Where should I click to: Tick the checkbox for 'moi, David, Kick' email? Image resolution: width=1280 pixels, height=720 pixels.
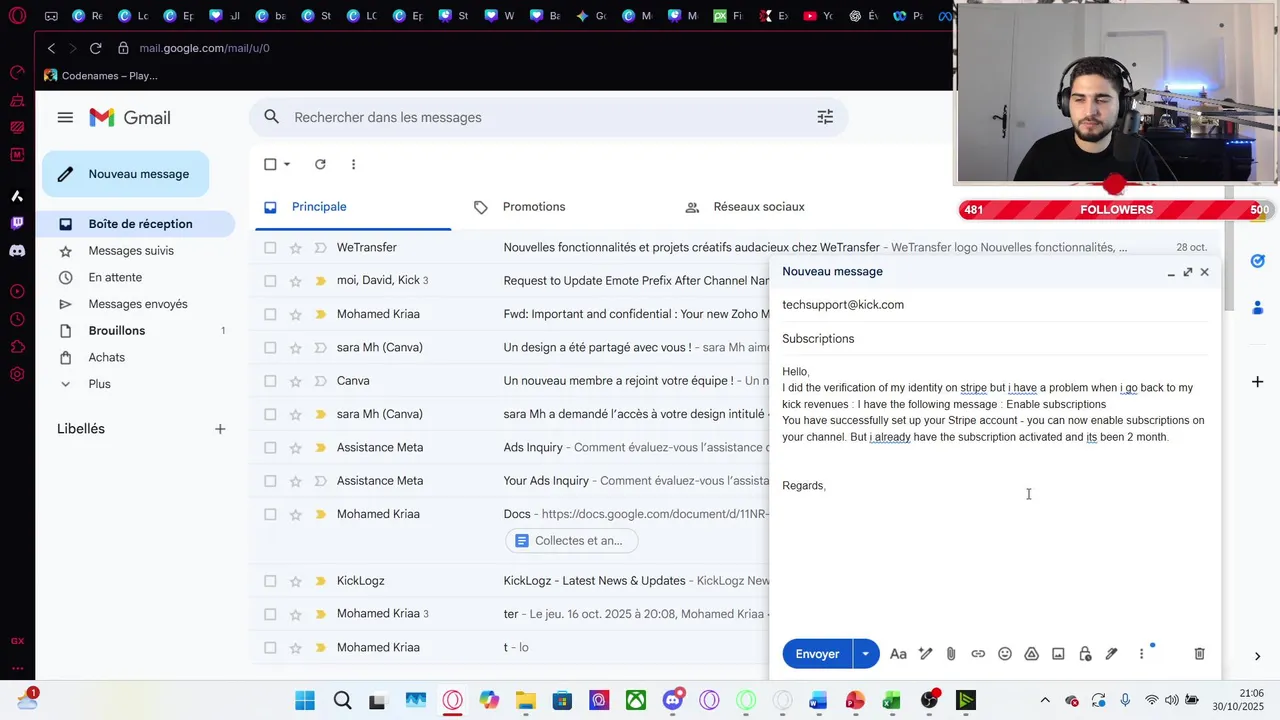click(270, 281)
